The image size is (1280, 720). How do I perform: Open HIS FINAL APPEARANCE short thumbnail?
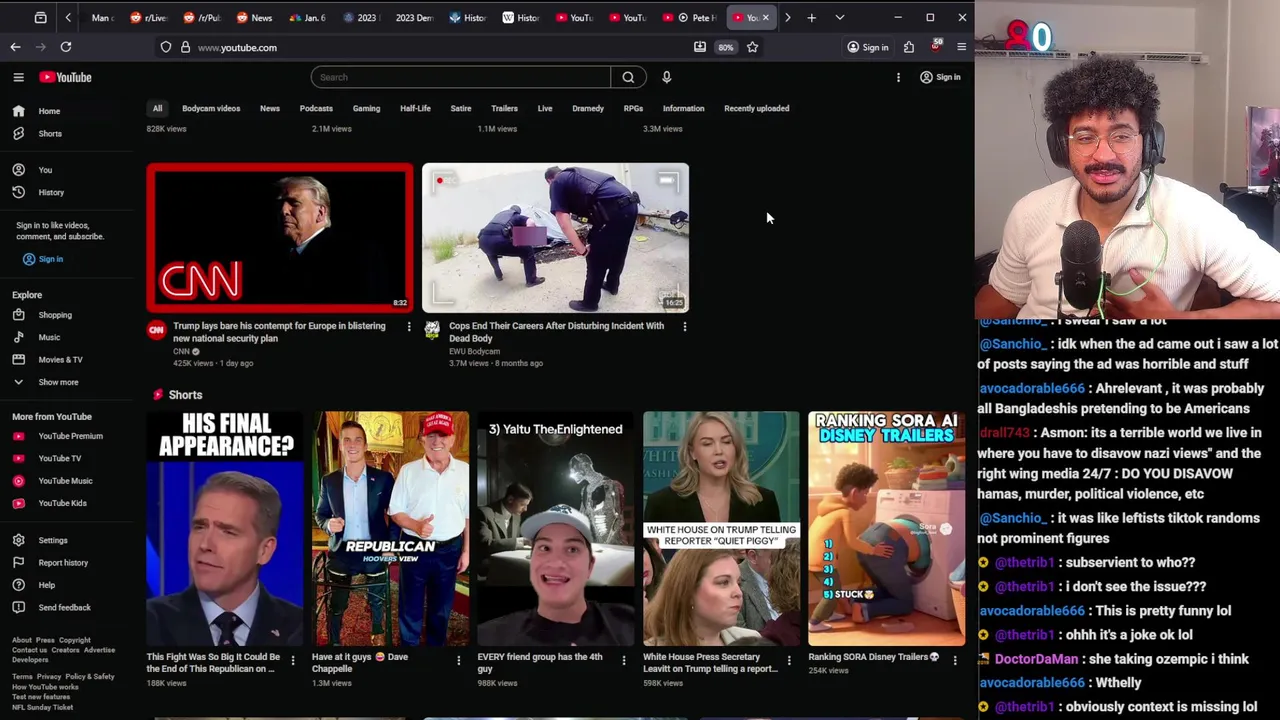pos(225,528)
